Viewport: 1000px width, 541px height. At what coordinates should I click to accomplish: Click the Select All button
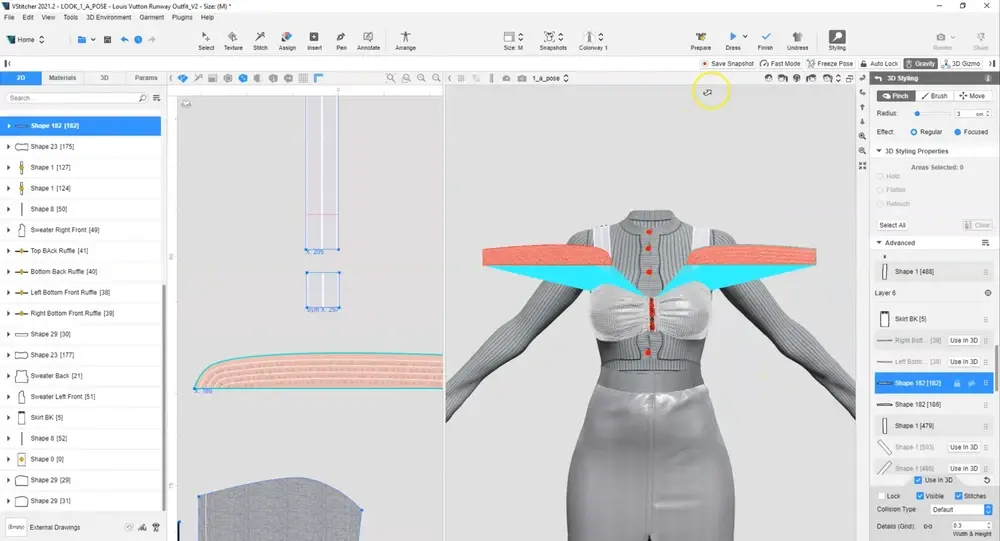click(893, 225)
